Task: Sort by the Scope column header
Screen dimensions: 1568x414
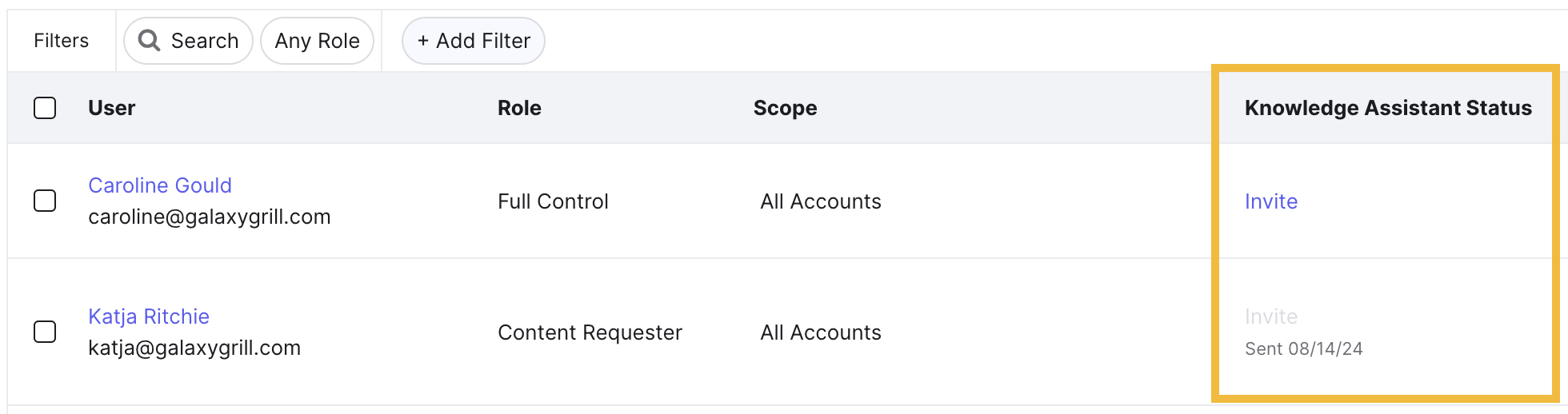Action: tap(785, 108)
